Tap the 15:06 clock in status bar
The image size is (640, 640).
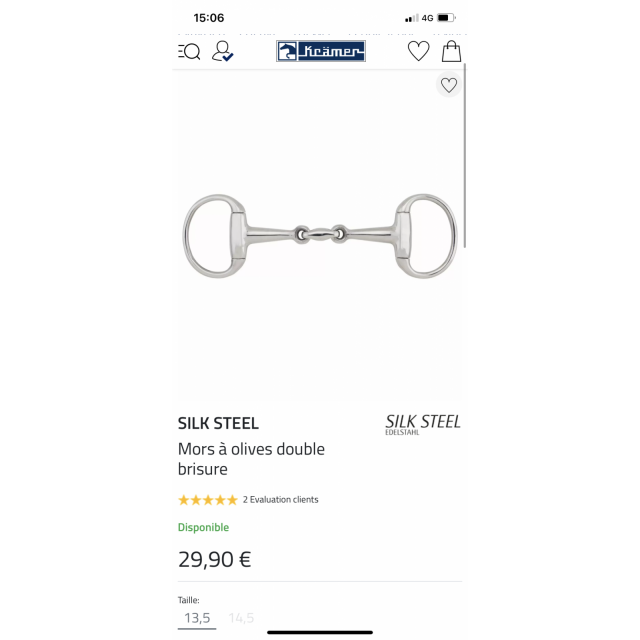(x=209, y=18)
